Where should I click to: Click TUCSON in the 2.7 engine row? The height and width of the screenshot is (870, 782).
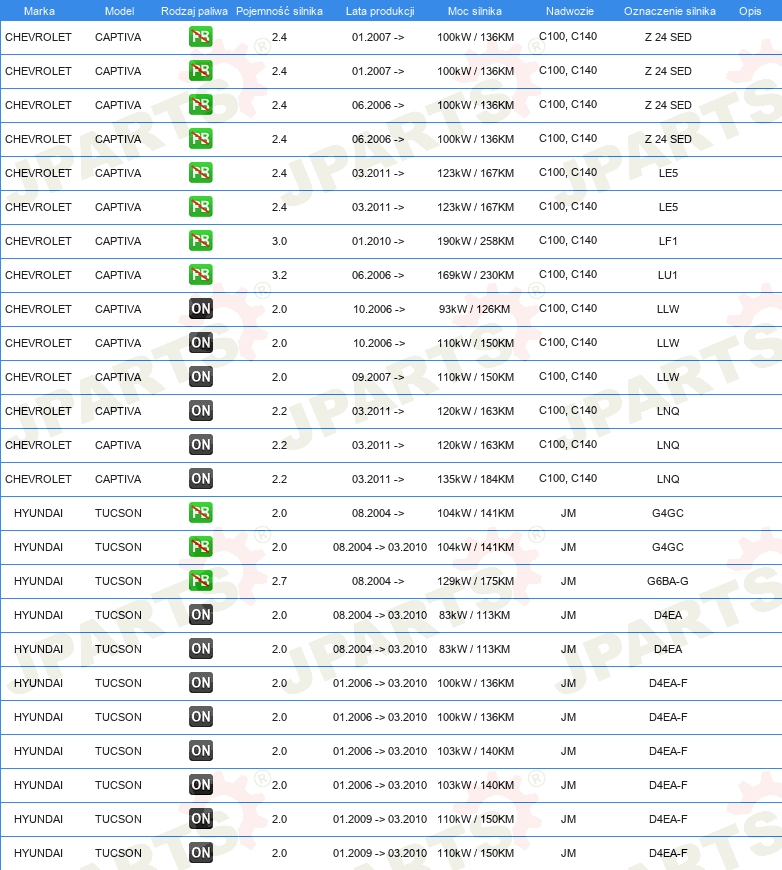tap(118, 581)
